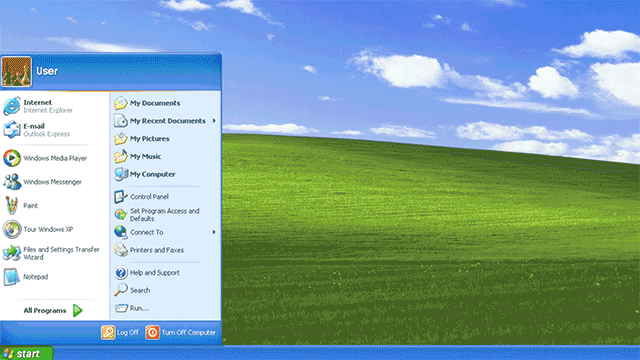Click the Connect To text label
This screenshot has height=360, width=640.
point(147,232)
